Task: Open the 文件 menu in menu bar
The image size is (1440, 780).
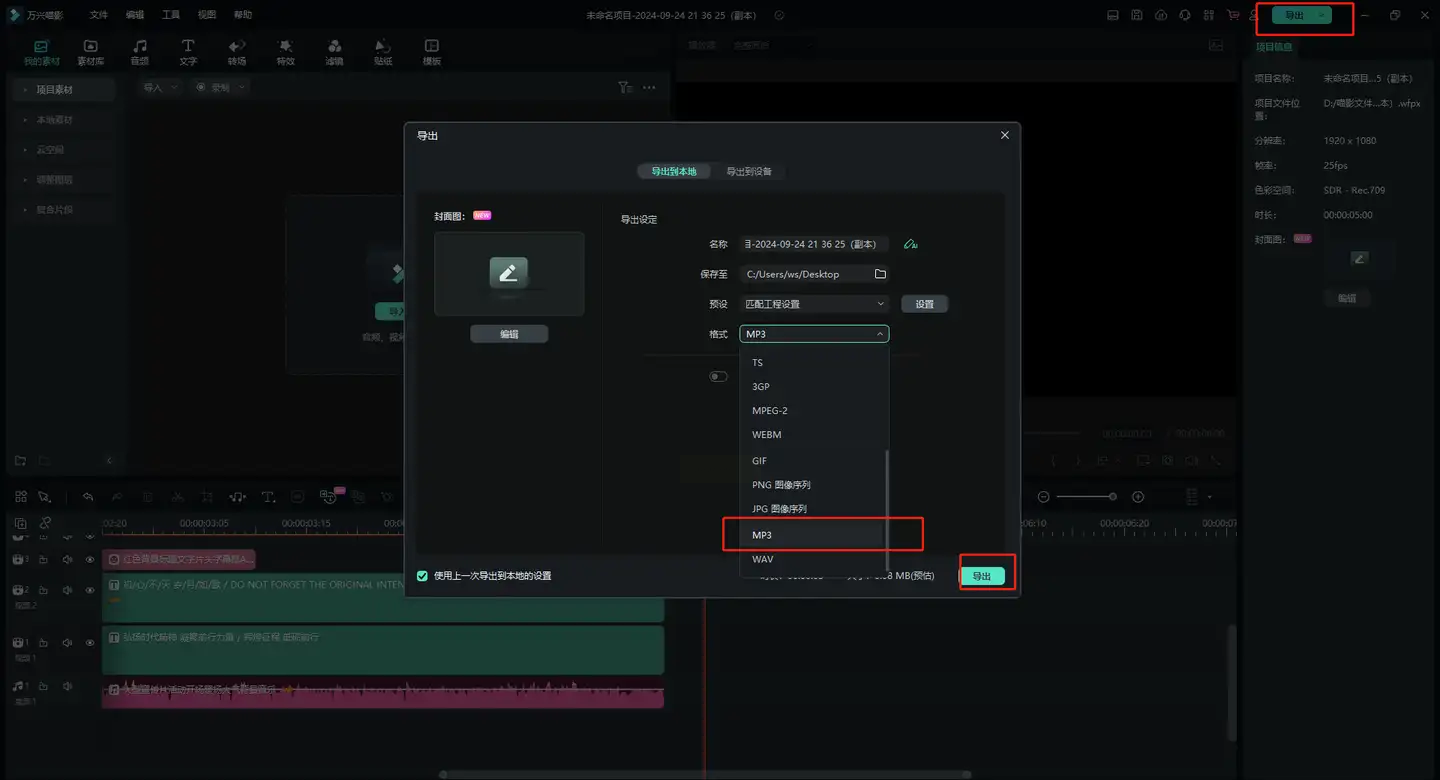Action: [98, 15]
